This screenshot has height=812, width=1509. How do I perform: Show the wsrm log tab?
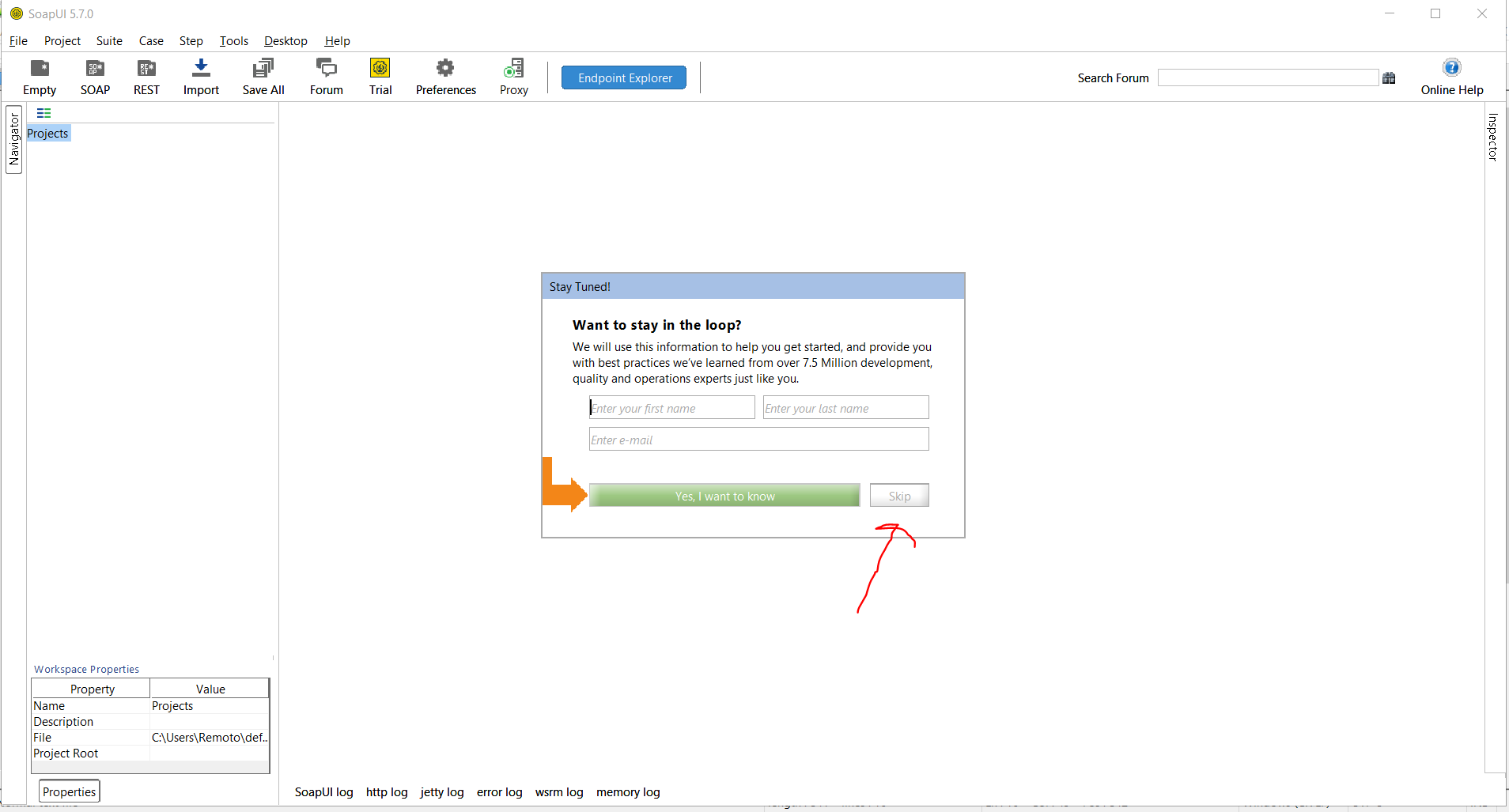[x=559, y=792]
